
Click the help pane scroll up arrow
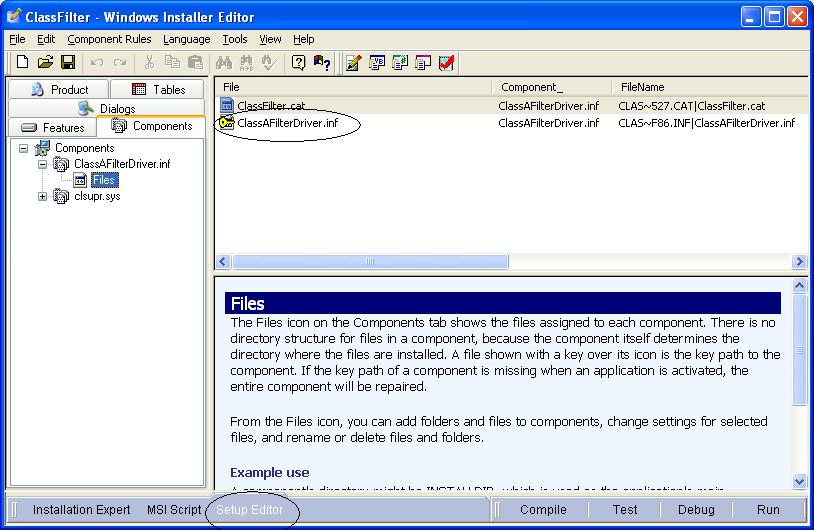799,286
